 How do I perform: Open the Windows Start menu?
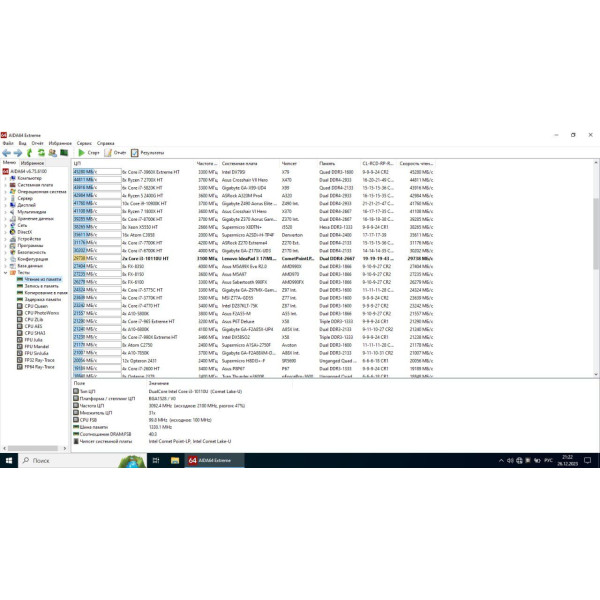click(x=9, y=461)
